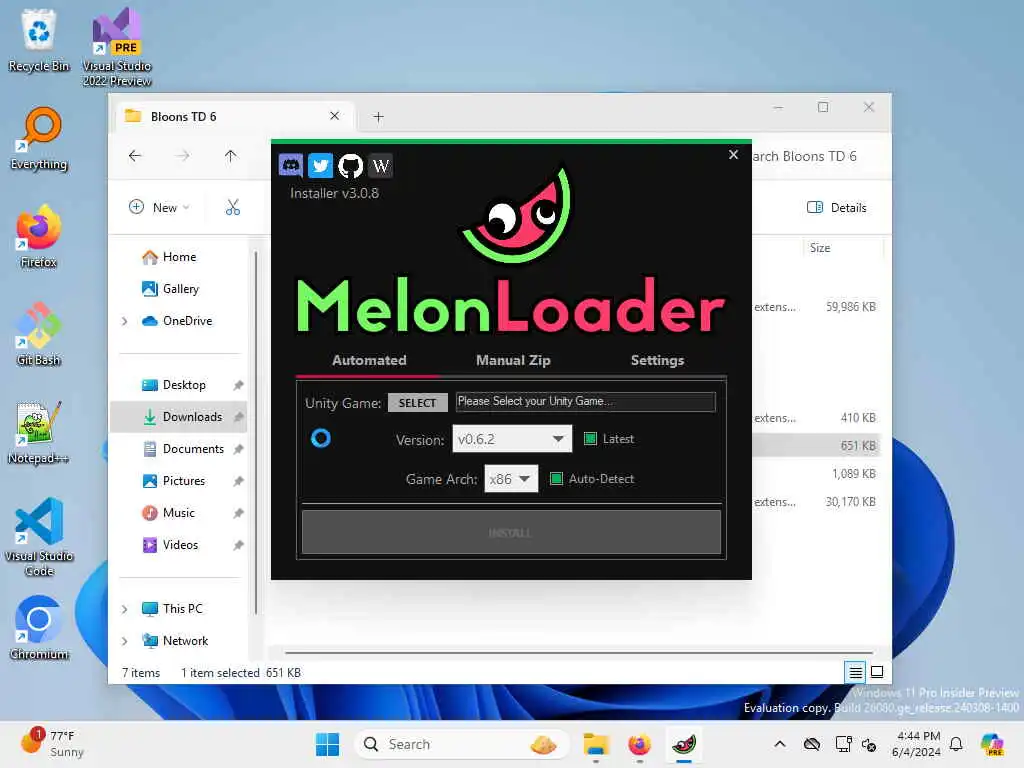1024x768 pixels.
Task: Open the Discord link icon in MelonLoader
Action: pyautogui.click(x=291, y=166)
